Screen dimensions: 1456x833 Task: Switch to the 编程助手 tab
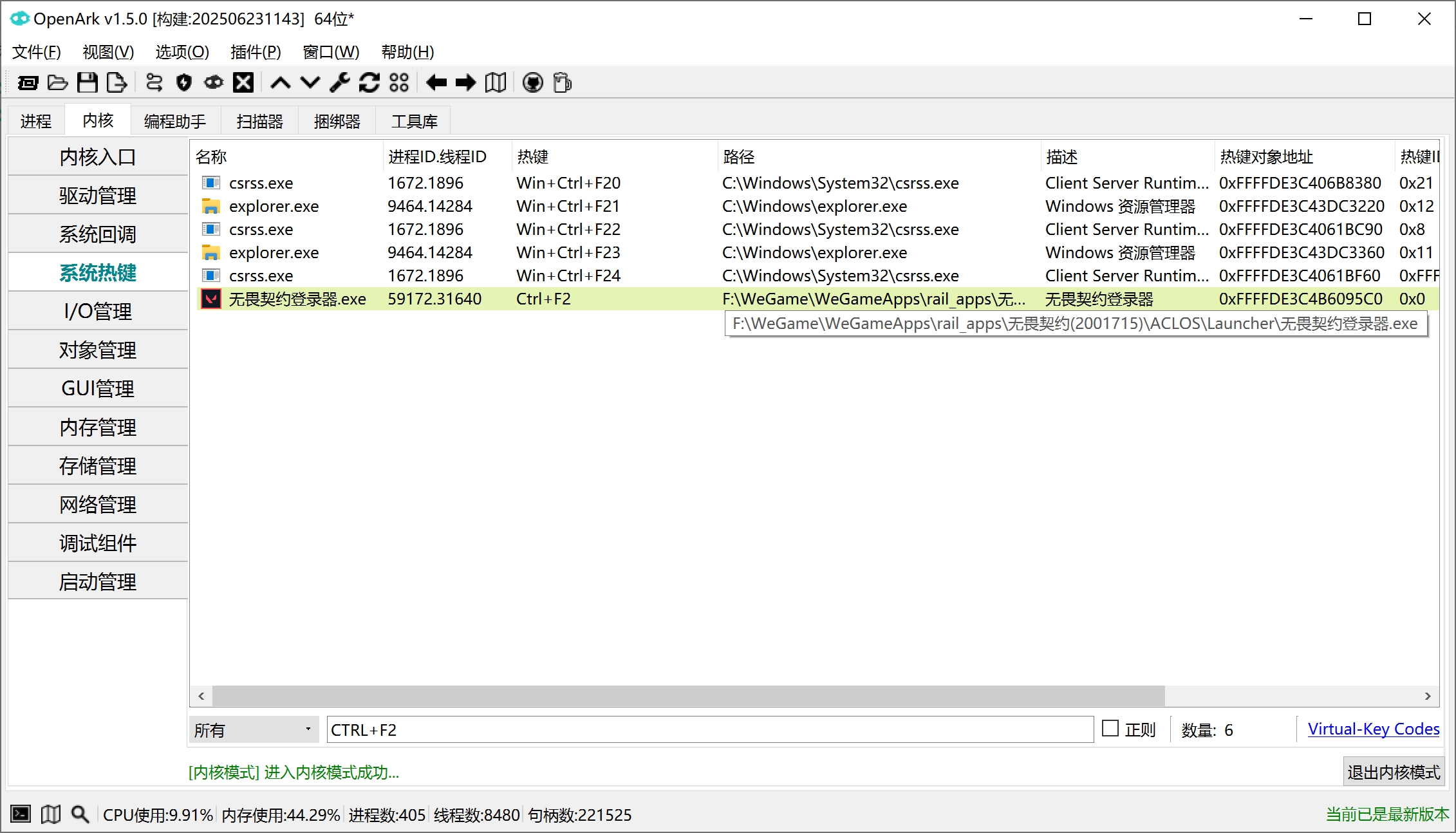tap(175, 121)
